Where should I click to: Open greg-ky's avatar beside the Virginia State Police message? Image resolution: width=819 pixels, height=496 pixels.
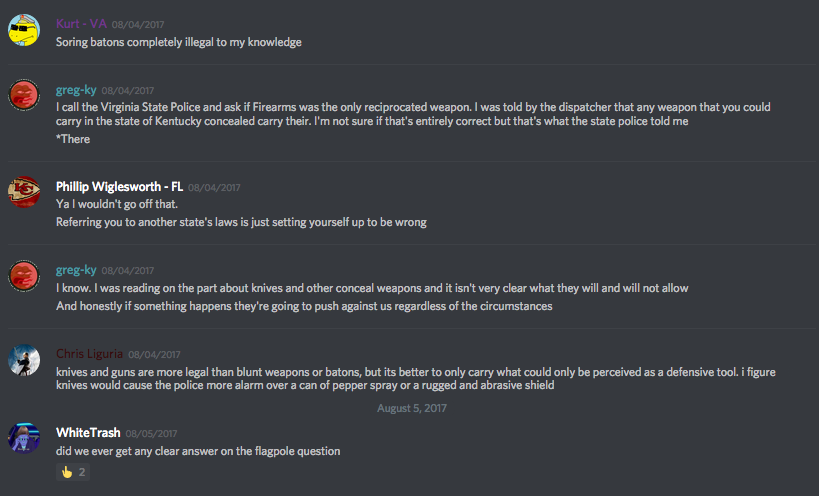coord(24,96)
